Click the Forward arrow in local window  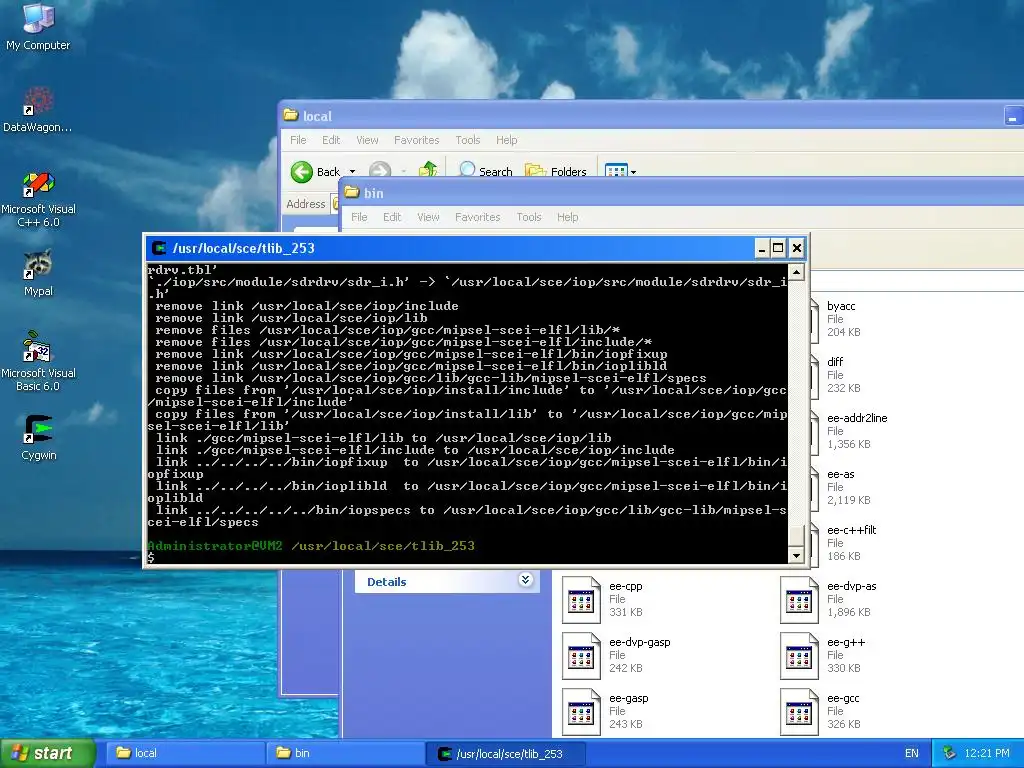click(380, 170)
